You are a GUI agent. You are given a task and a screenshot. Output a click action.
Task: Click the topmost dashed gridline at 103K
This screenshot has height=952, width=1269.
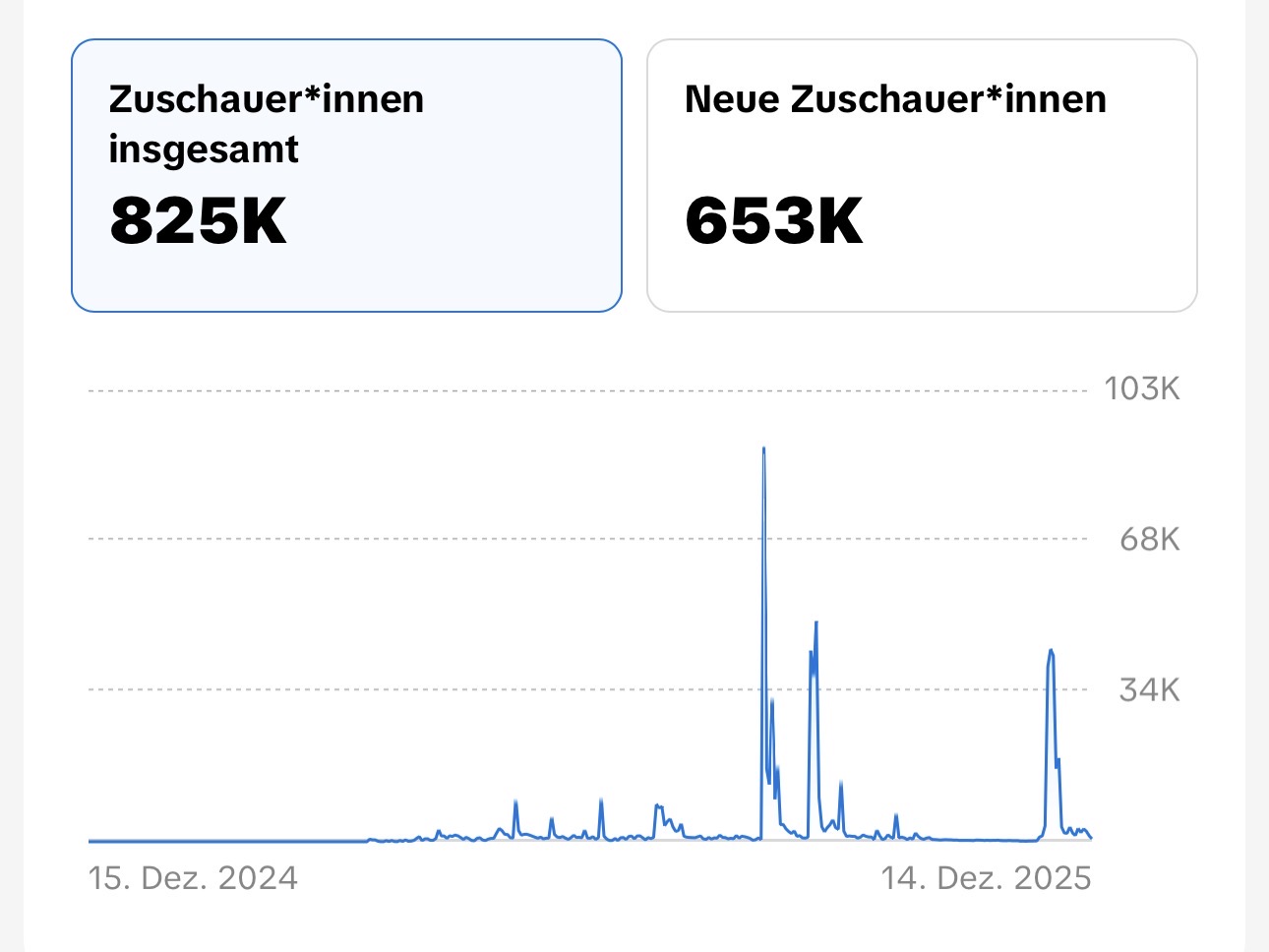(492, 391)
